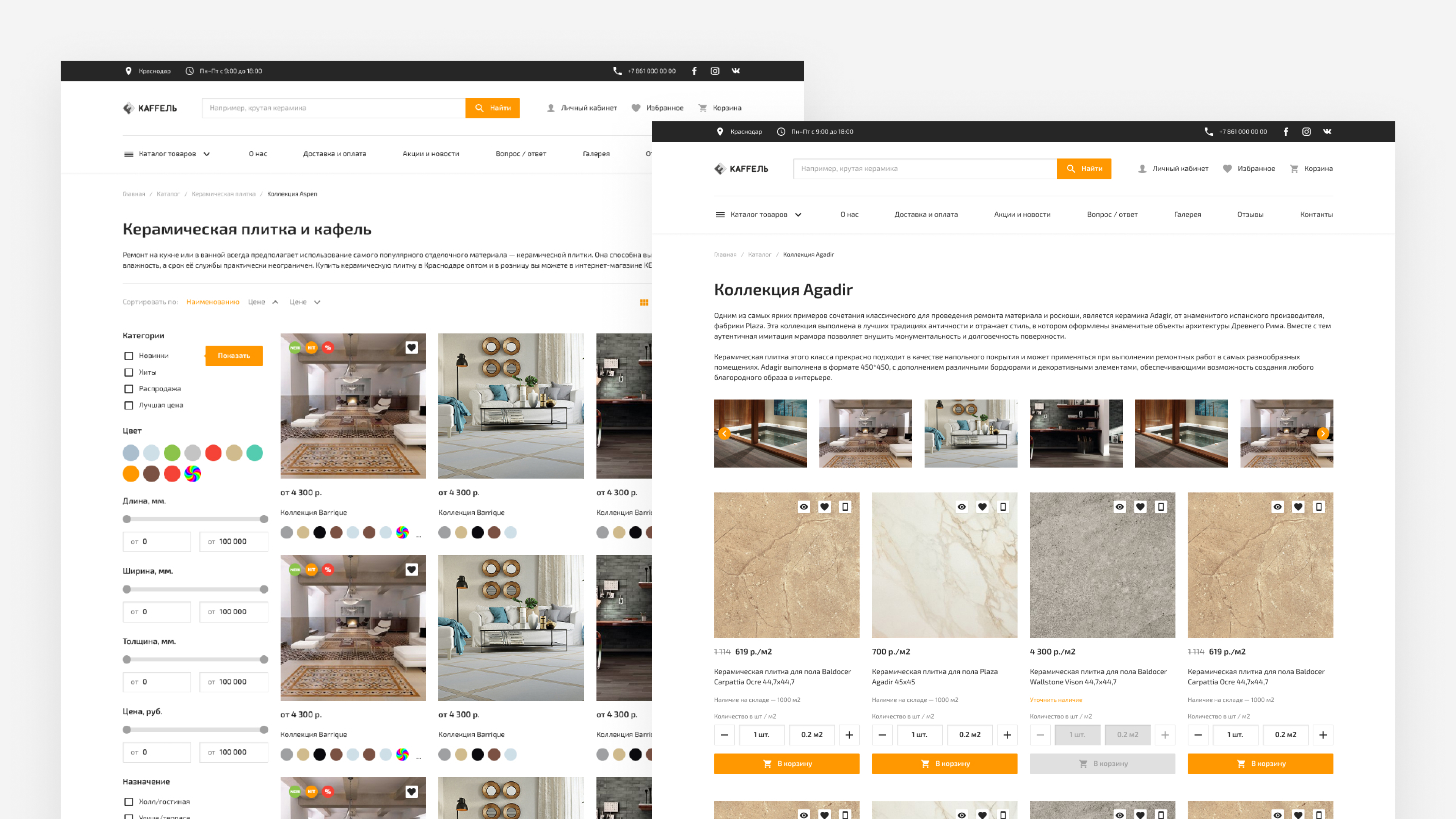
Task: Click next arrow on Agadir gallery carousel
Action: click(1323, 433)
